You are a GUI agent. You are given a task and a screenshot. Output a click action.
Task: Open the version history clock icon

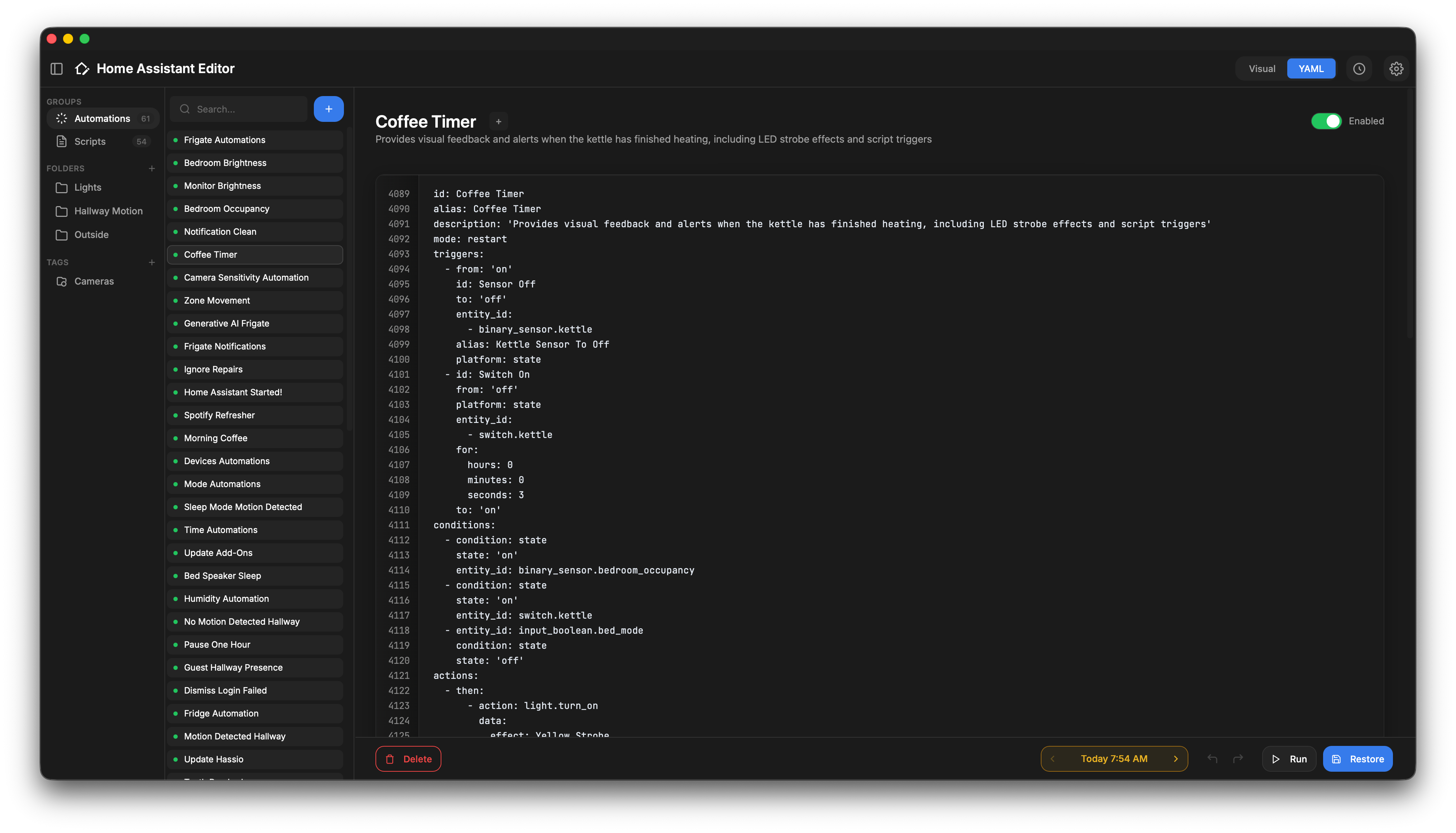1359,69
